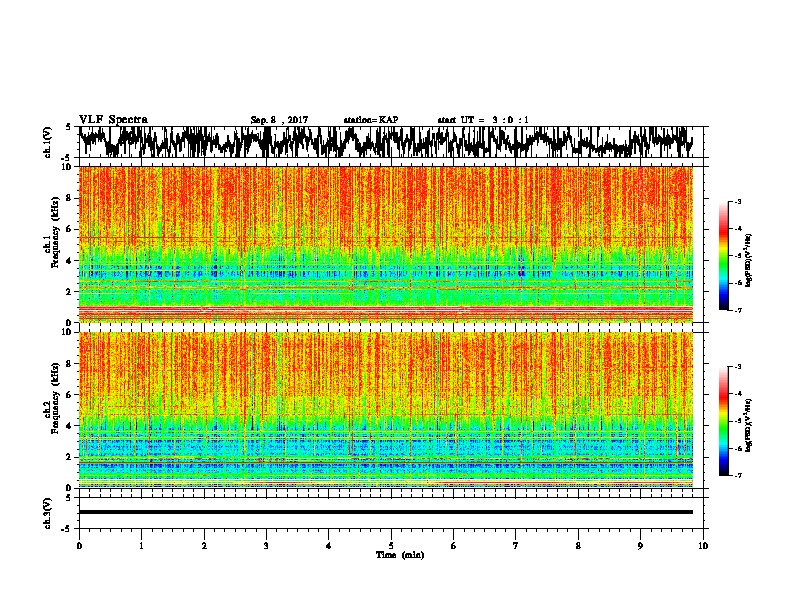
Task: Click the ch.2 spectrogram color scale bar
Action: pos(723,421)
